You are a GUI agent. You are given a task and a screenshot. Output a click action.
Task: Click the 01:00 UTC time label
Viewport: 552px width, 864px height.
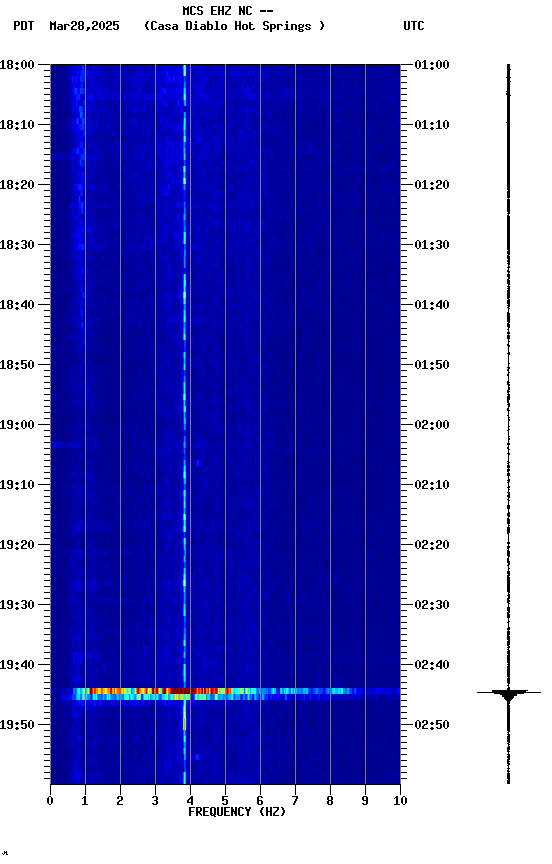432,65
